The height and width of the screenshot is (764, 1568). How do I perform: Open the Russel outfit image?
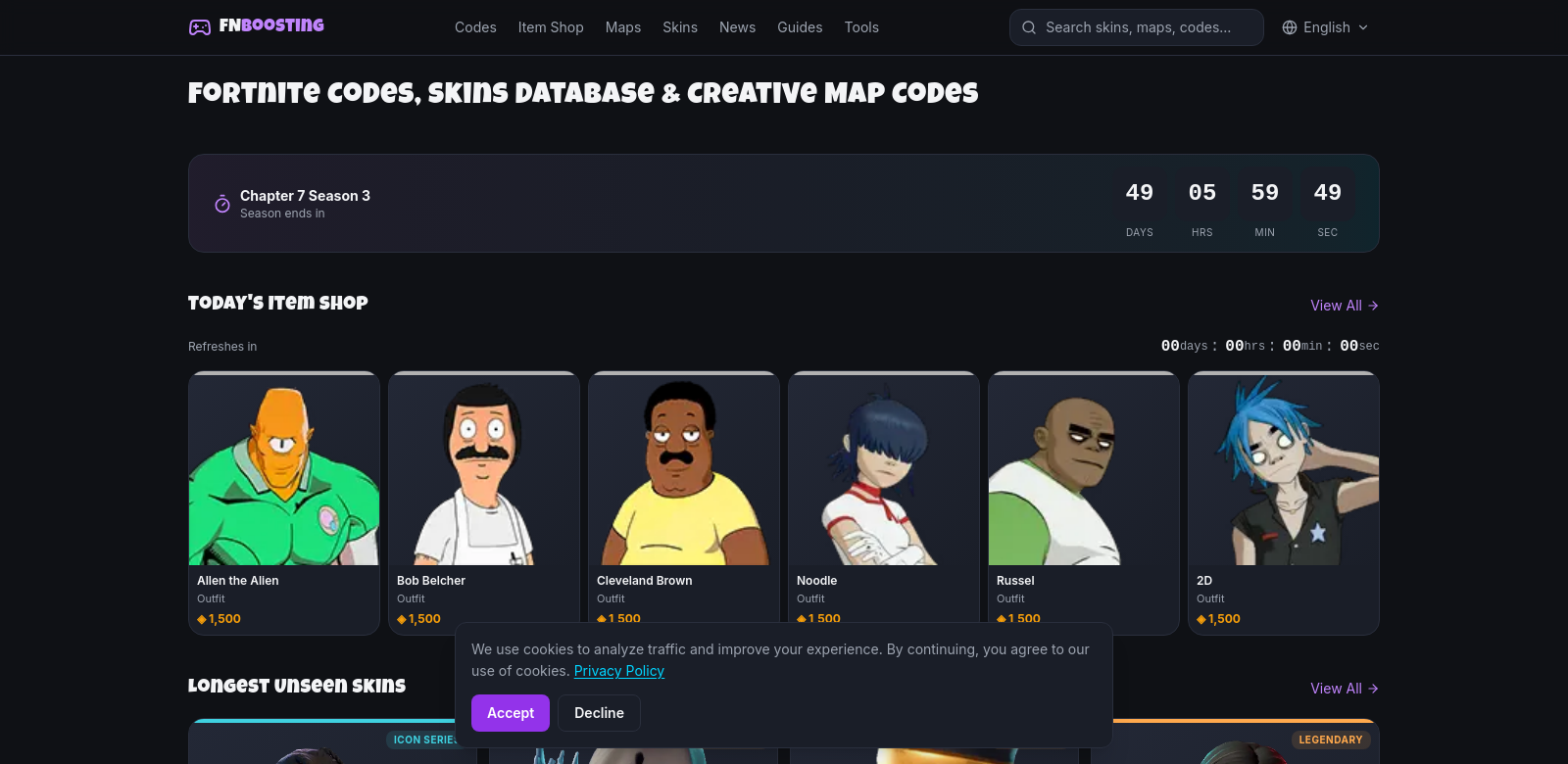1084,469
